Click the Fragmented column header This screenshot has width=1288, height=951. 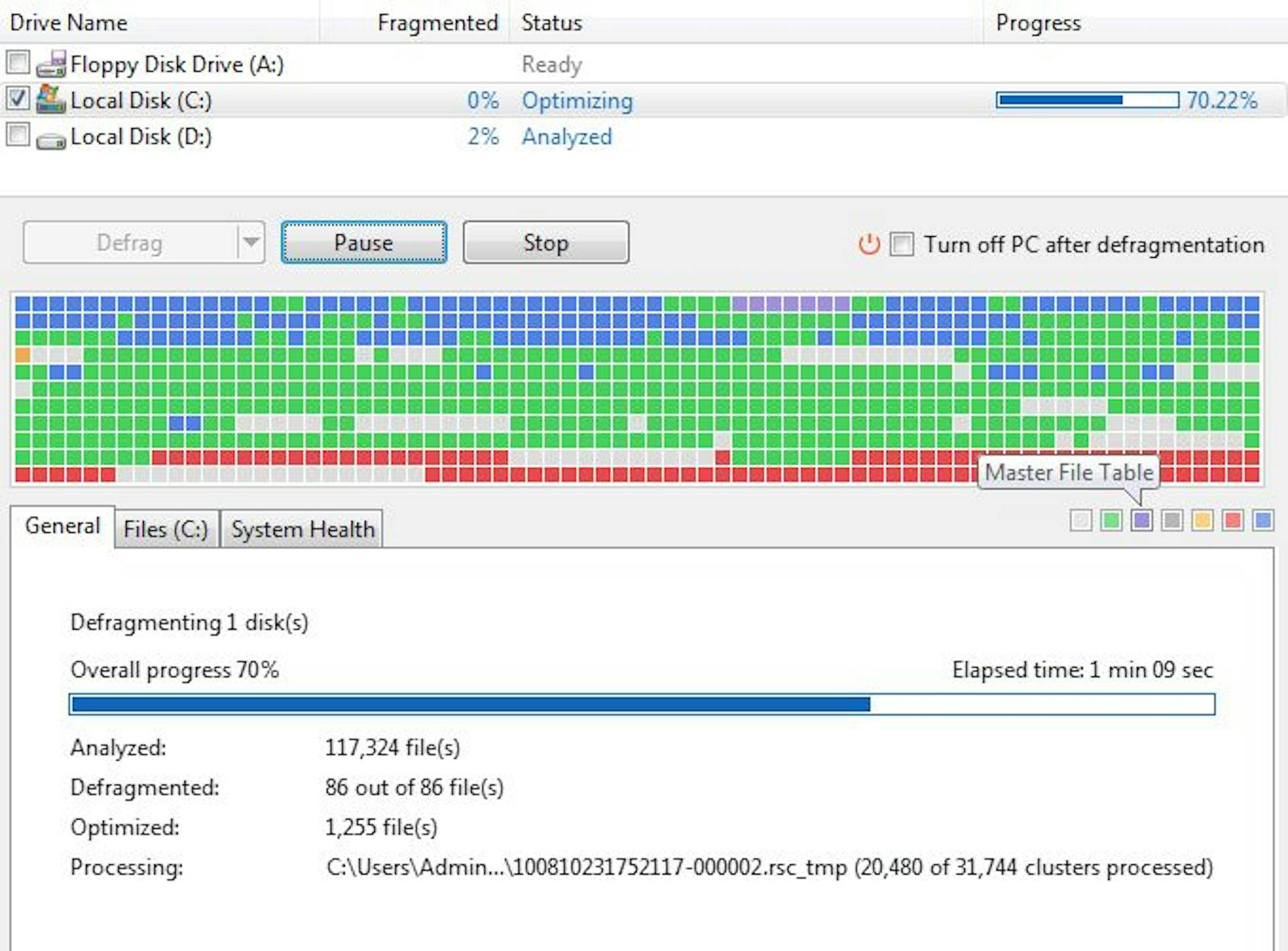[x=438, y=22]
